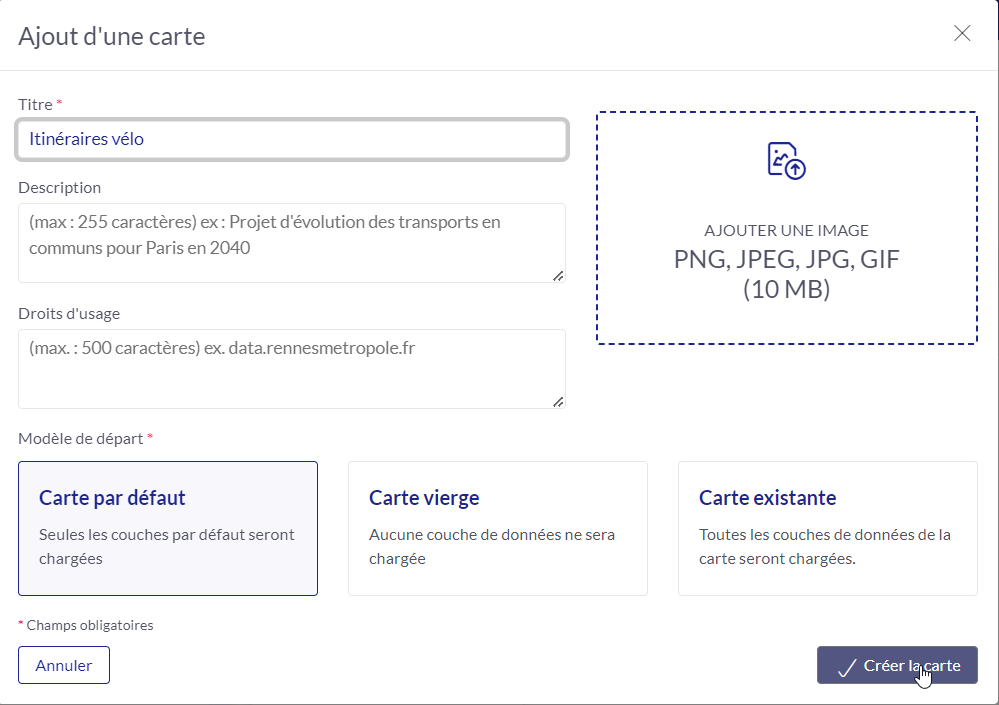Viewport: 999px width, 705px height.
Task: Click the Droits d'usage field resize handle
Action: [x=558, y=402]
